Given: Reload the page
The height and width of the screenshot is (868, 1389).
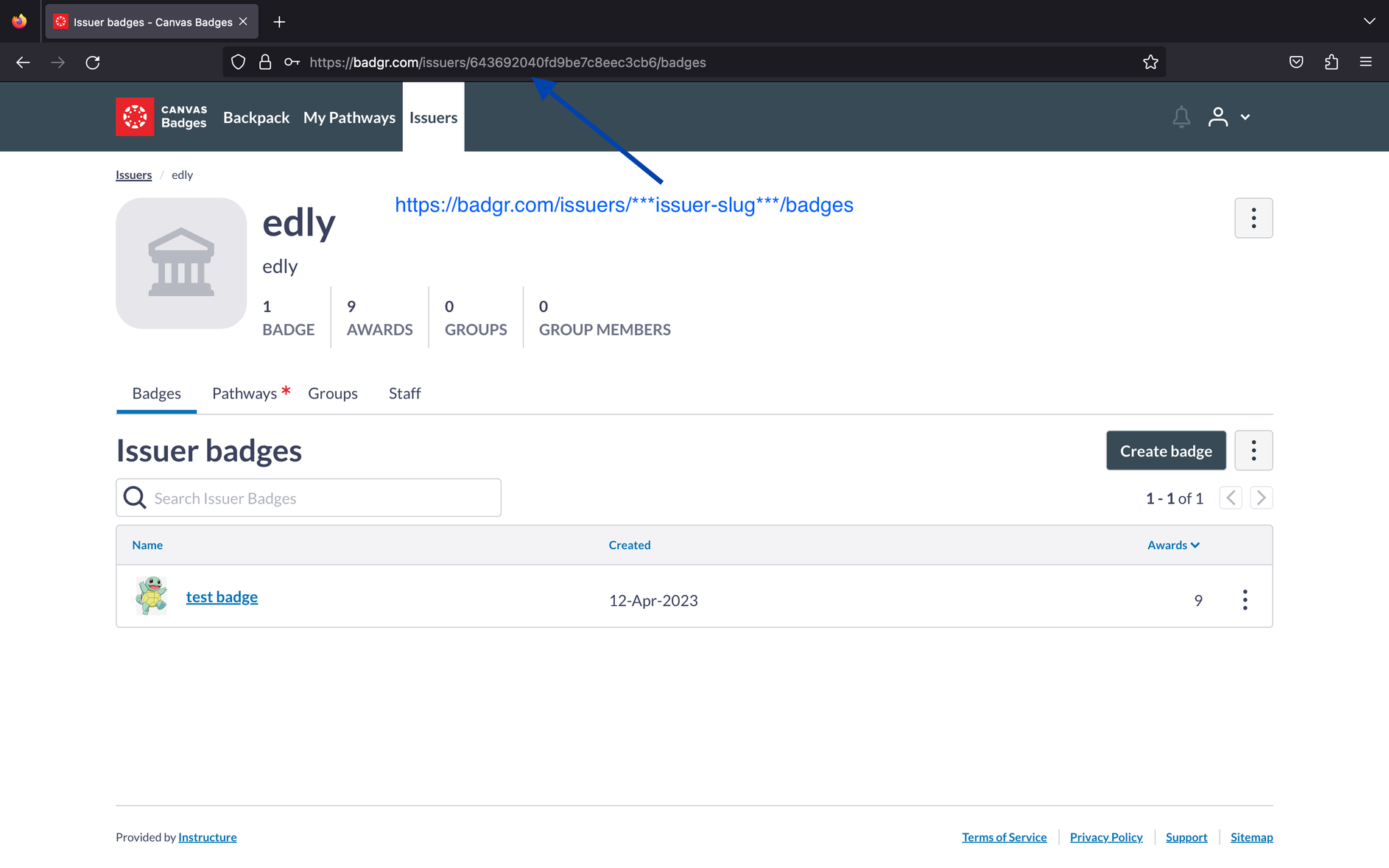Looking at the screenshot, I should 93,62.
